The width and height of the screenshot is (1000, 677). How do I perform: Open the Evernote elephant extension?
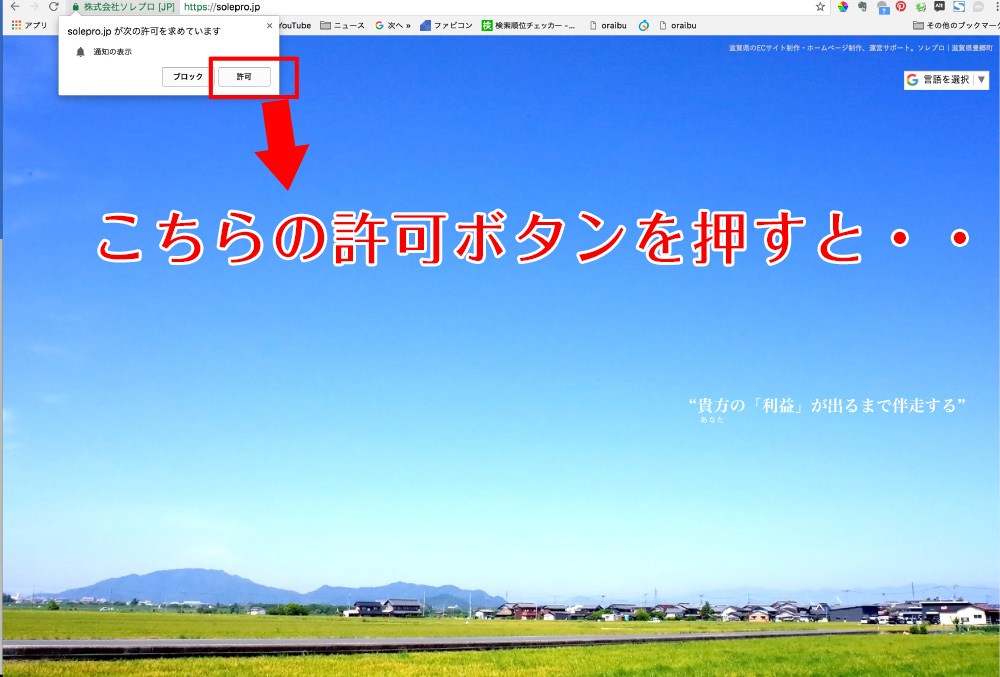coord(861,6)
